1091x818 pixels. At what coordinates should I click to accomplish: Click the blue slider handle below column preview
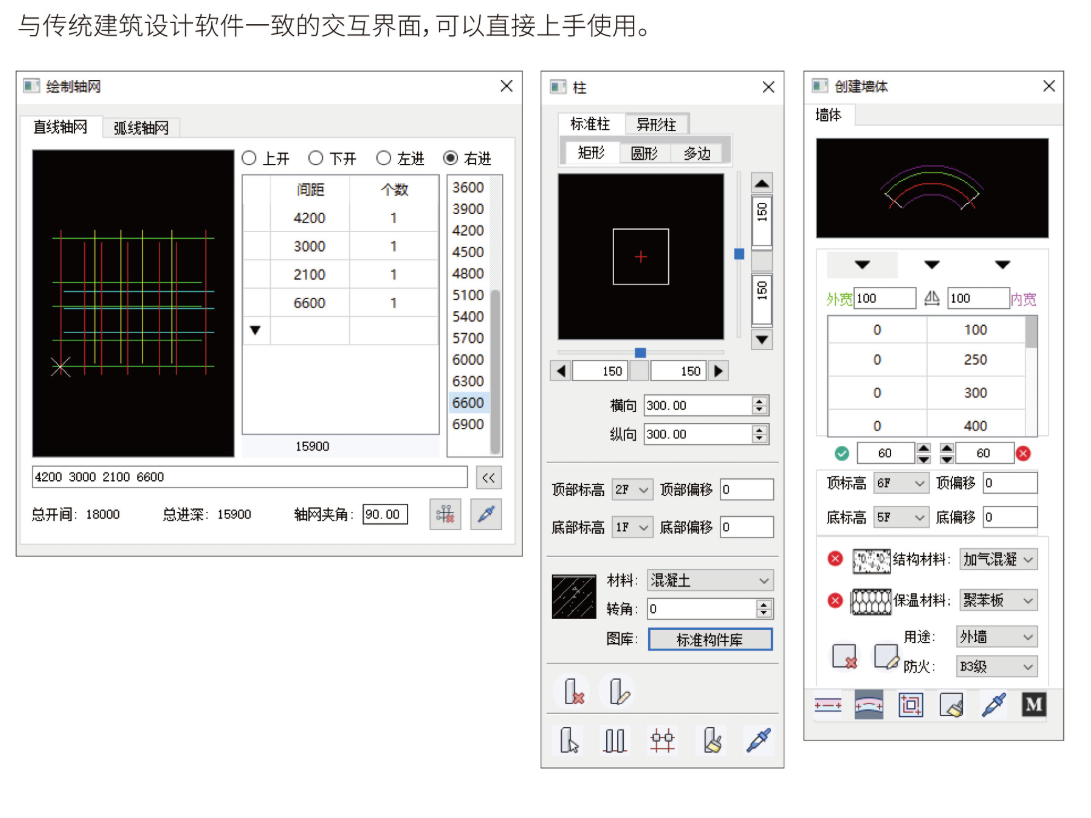pos(640,352)
